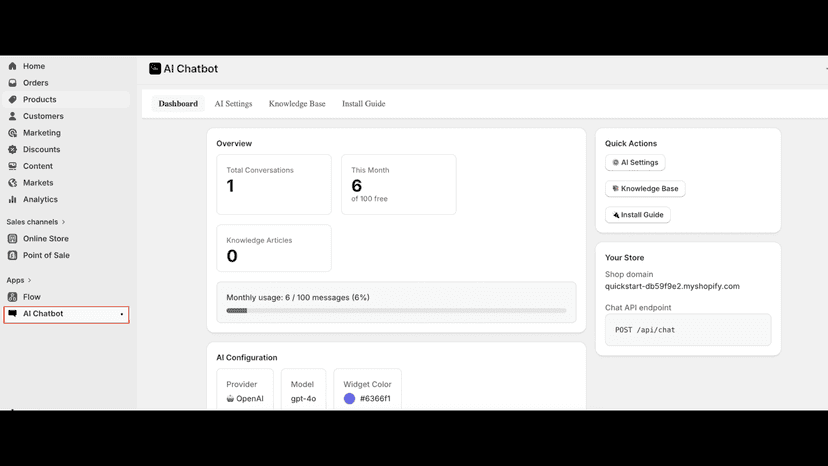Go to Customers in the sidebar
The image size is (828, 466).
tap(66, 116)
